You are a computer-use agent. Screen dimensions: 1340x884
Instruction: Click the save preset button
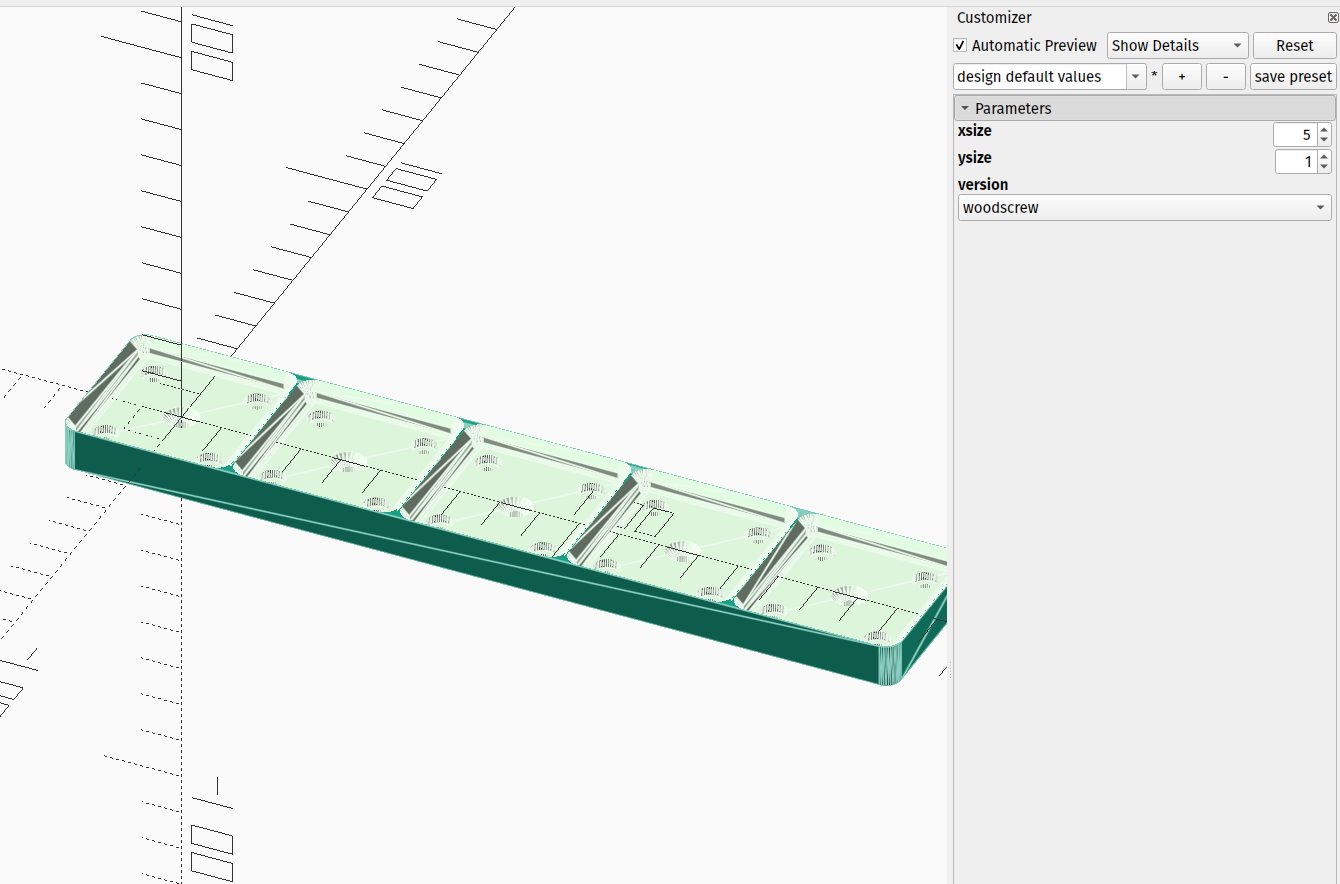pos(1292,76)
